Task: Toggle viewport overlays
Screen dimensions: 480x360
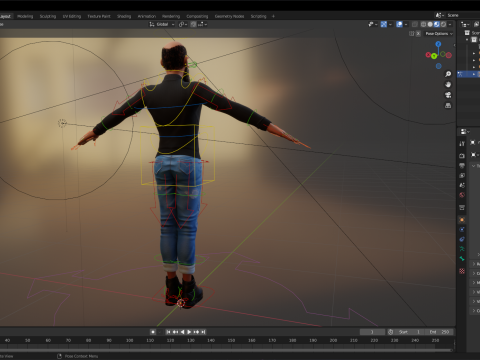Action: pyautogui.click(x=399, y=24)
